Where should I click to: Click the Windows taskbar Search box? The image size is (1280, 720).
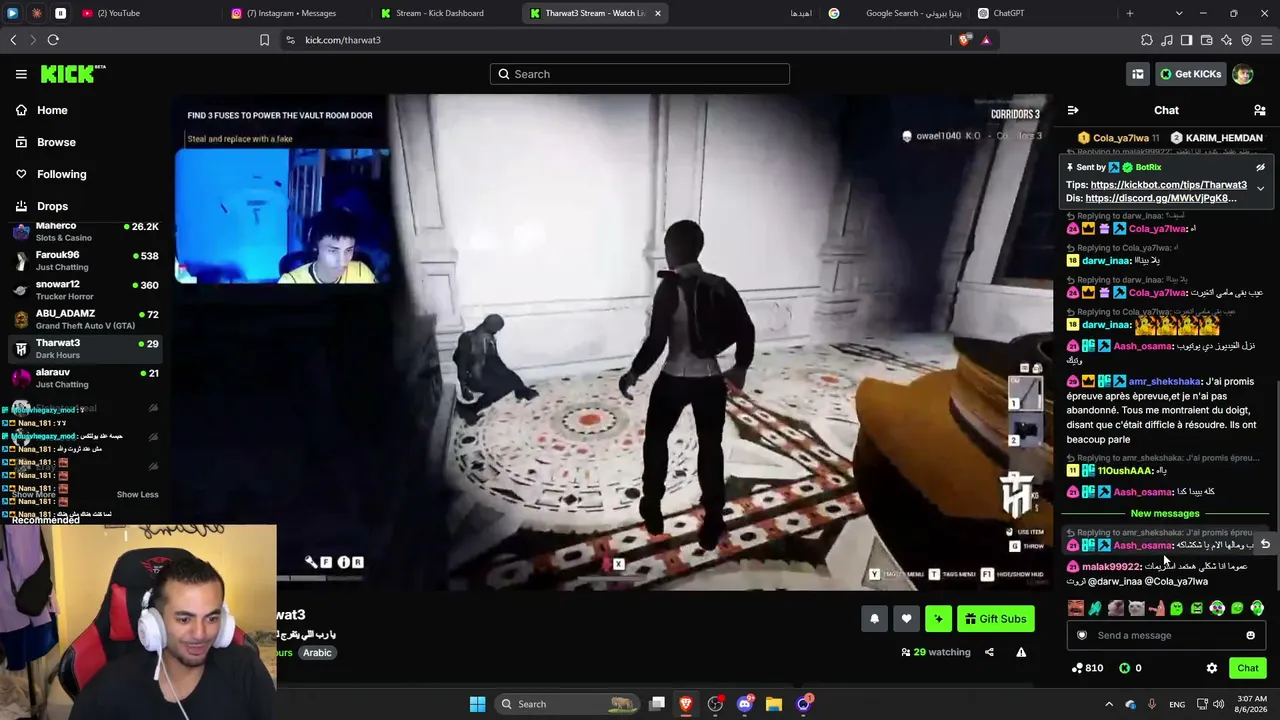(x=568, y=704)
